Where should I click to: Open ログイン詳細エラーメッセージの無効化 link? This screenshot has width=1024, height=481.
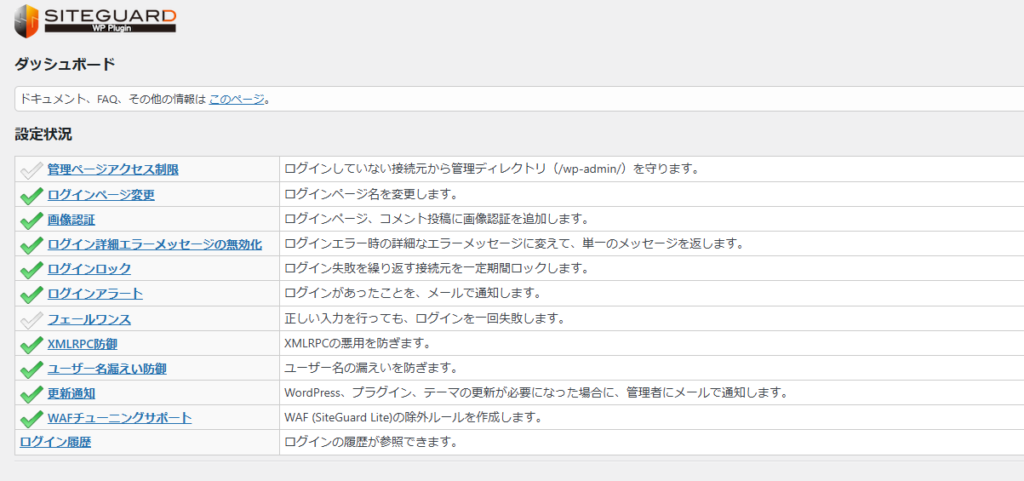tap(154, 244)
